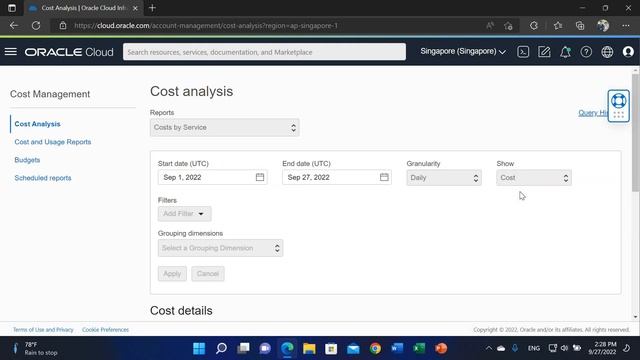Open browser favorites star icon
This screenshot has width=640, height=360.
click(x=558, y=26)
